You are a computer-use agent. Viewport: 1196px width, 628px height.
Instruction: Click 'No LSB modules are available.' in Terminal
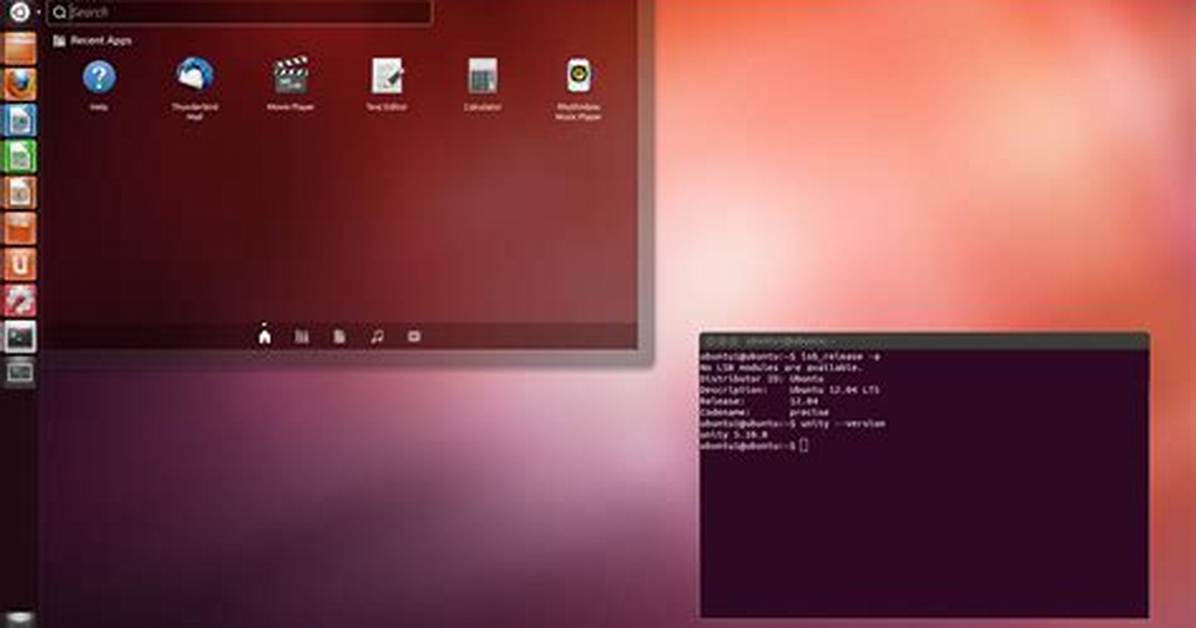pos(781,368)
